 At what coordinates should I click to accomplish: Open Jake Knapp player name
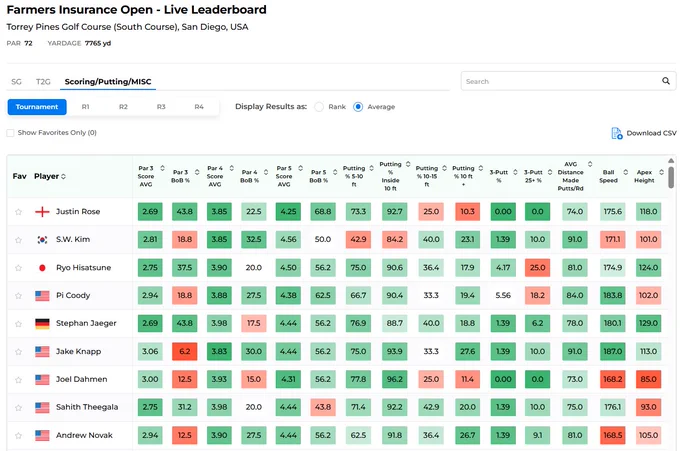click(78, 351)
